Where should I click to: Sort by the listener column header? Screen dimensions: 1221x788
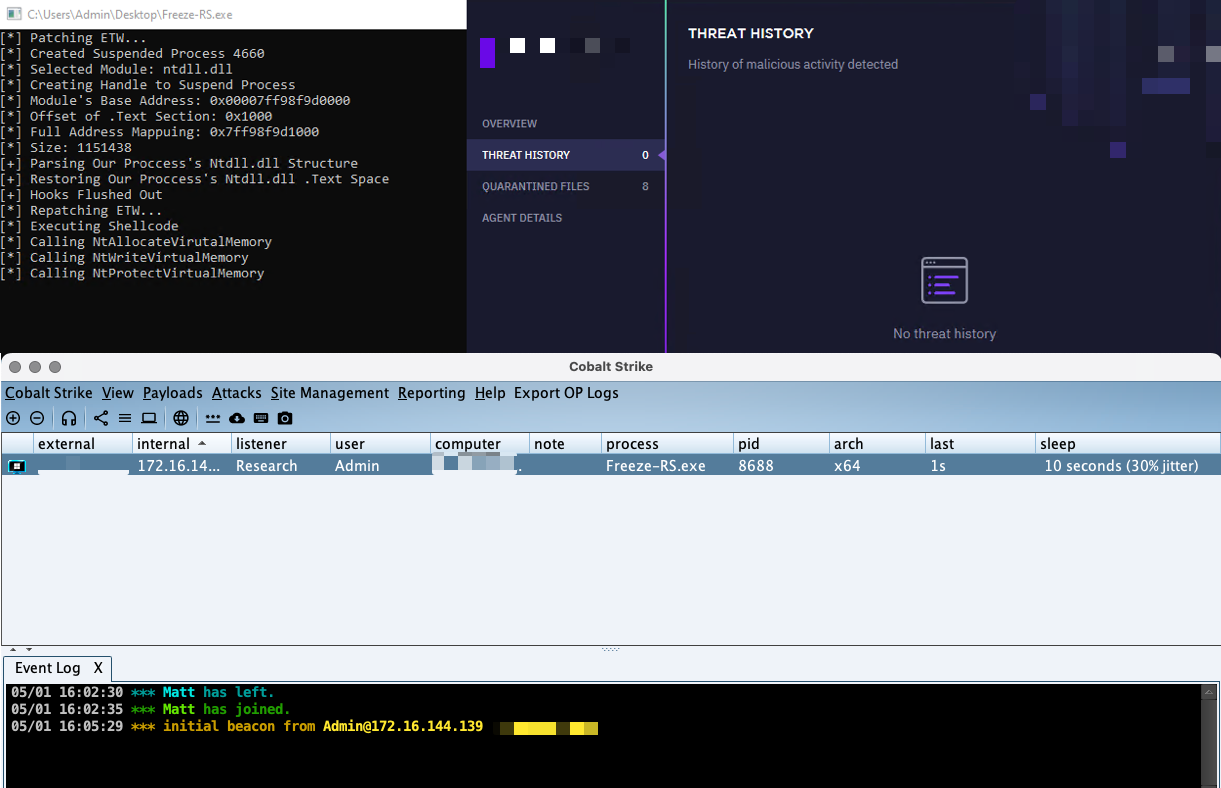point(281,443)
